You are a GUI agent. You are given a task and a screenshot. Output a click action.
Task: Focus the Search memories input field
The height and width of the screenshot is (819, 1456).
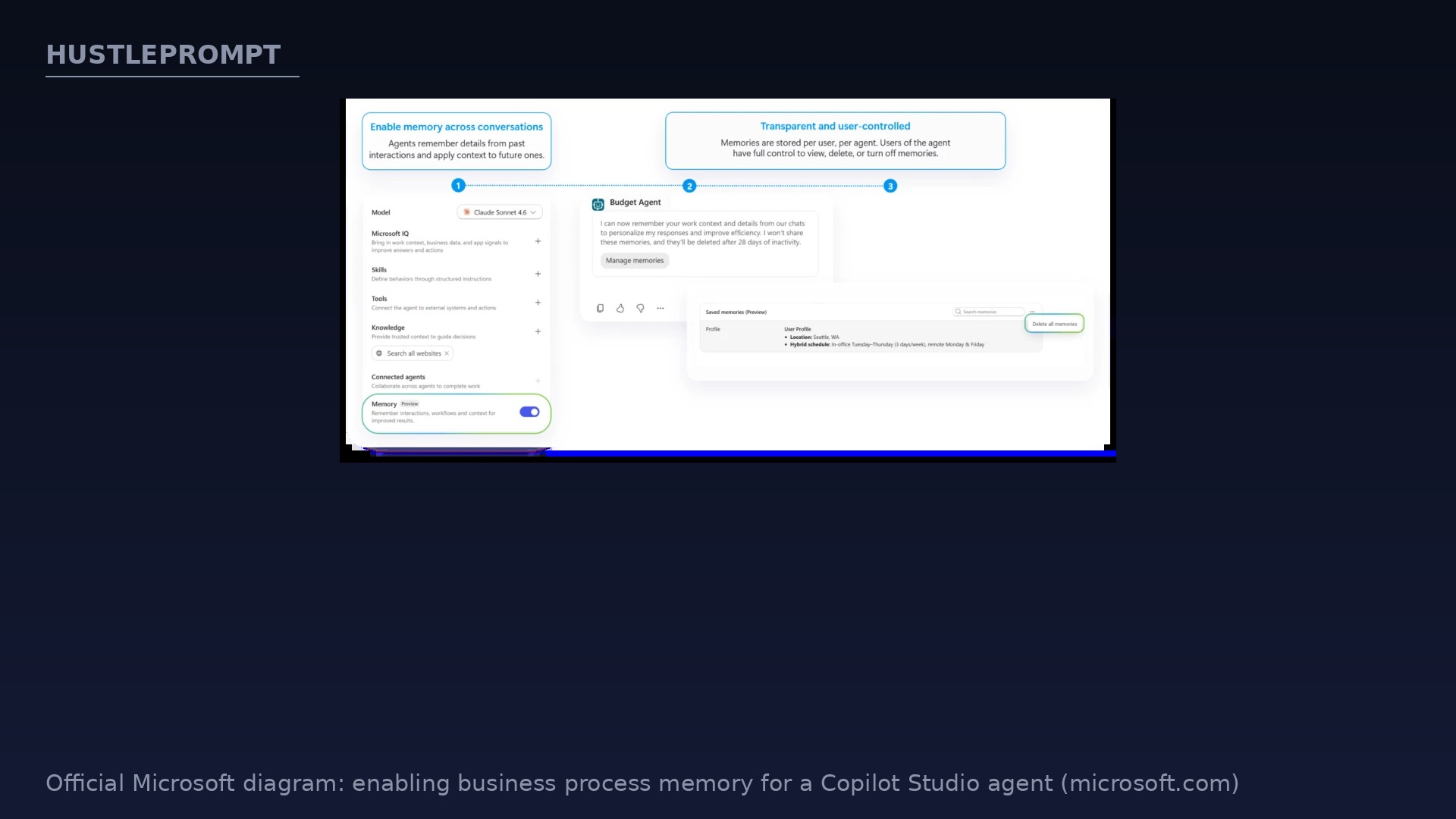[989, 312]
